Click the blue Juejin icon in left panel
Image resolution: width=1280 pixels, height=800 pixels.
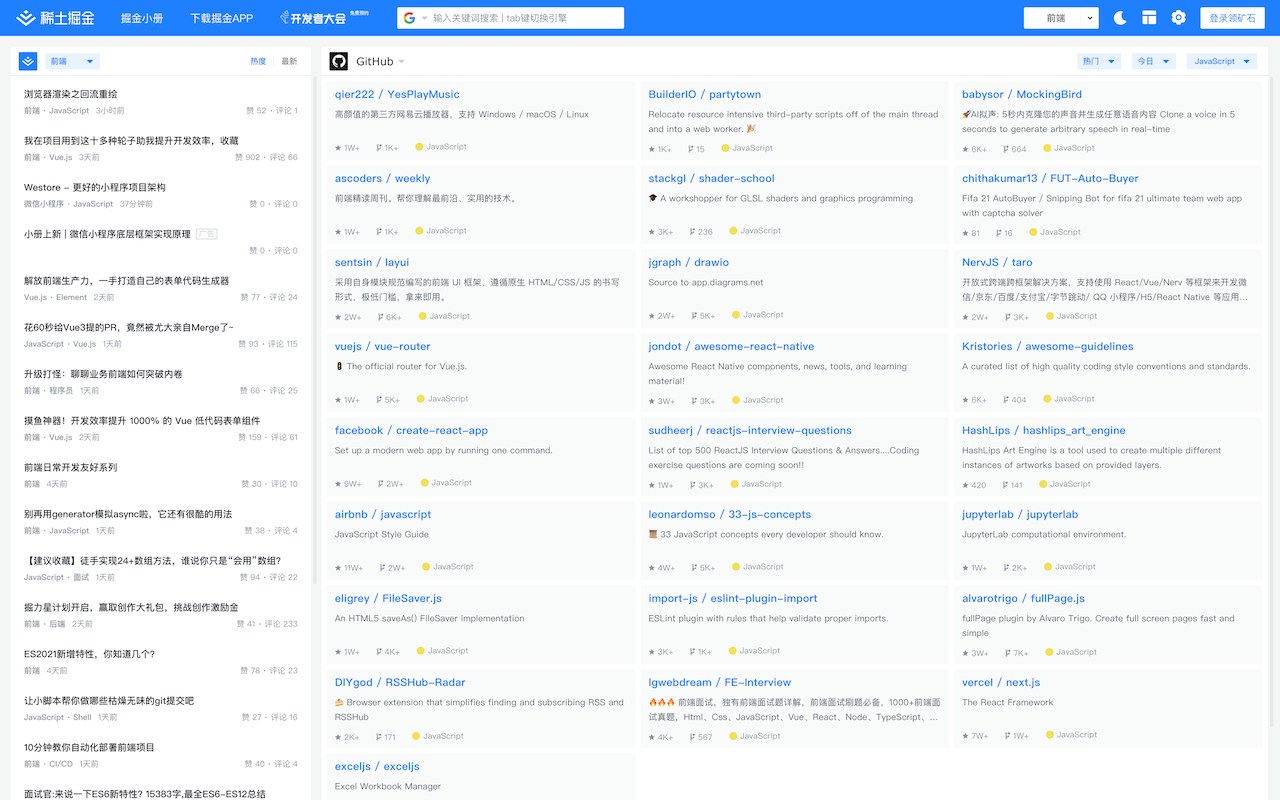point(28,61)
